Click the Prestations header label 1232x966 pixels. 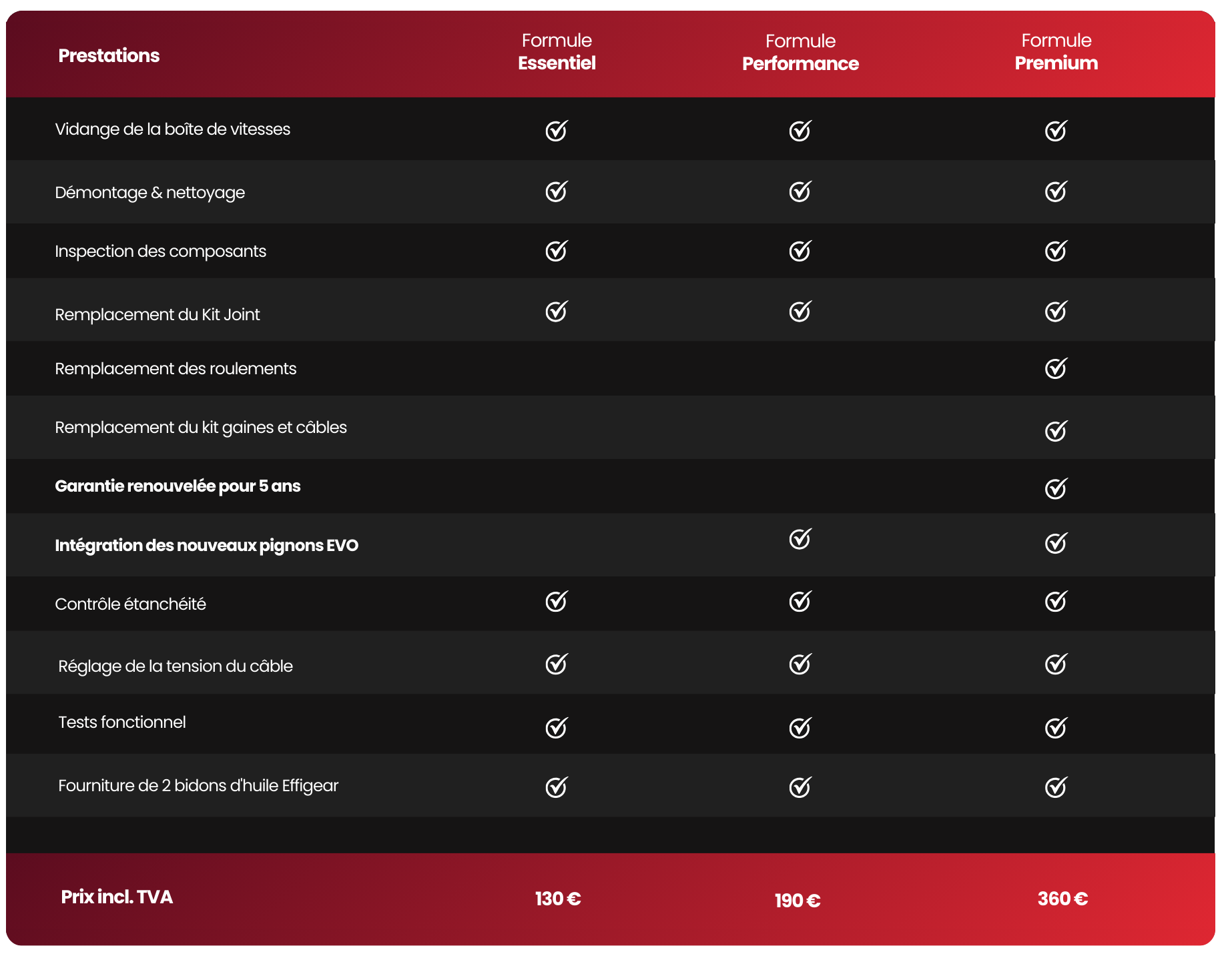click(109, 55)
